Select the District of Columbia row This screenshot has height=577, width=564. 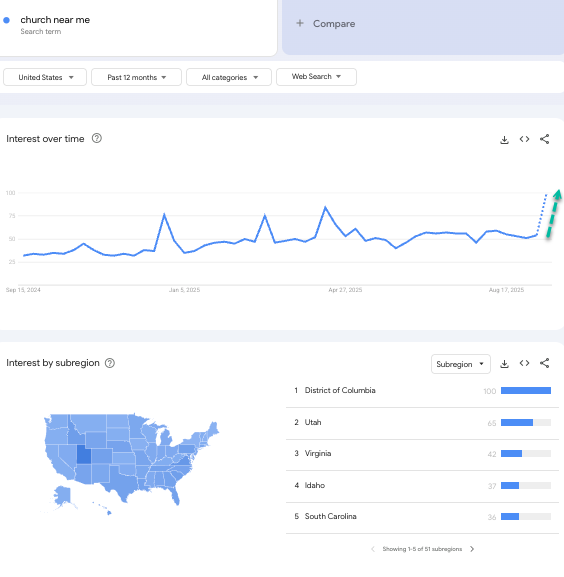coord(422,391)
